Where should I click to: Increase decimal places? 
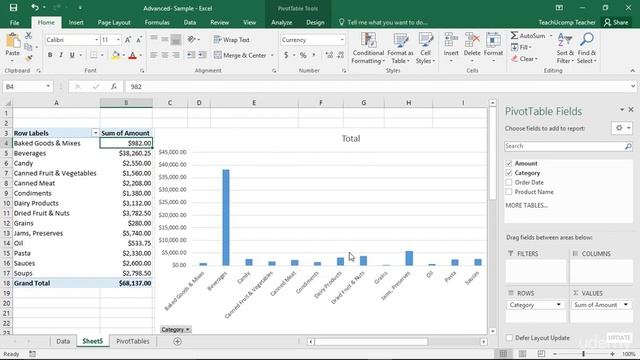329,55
